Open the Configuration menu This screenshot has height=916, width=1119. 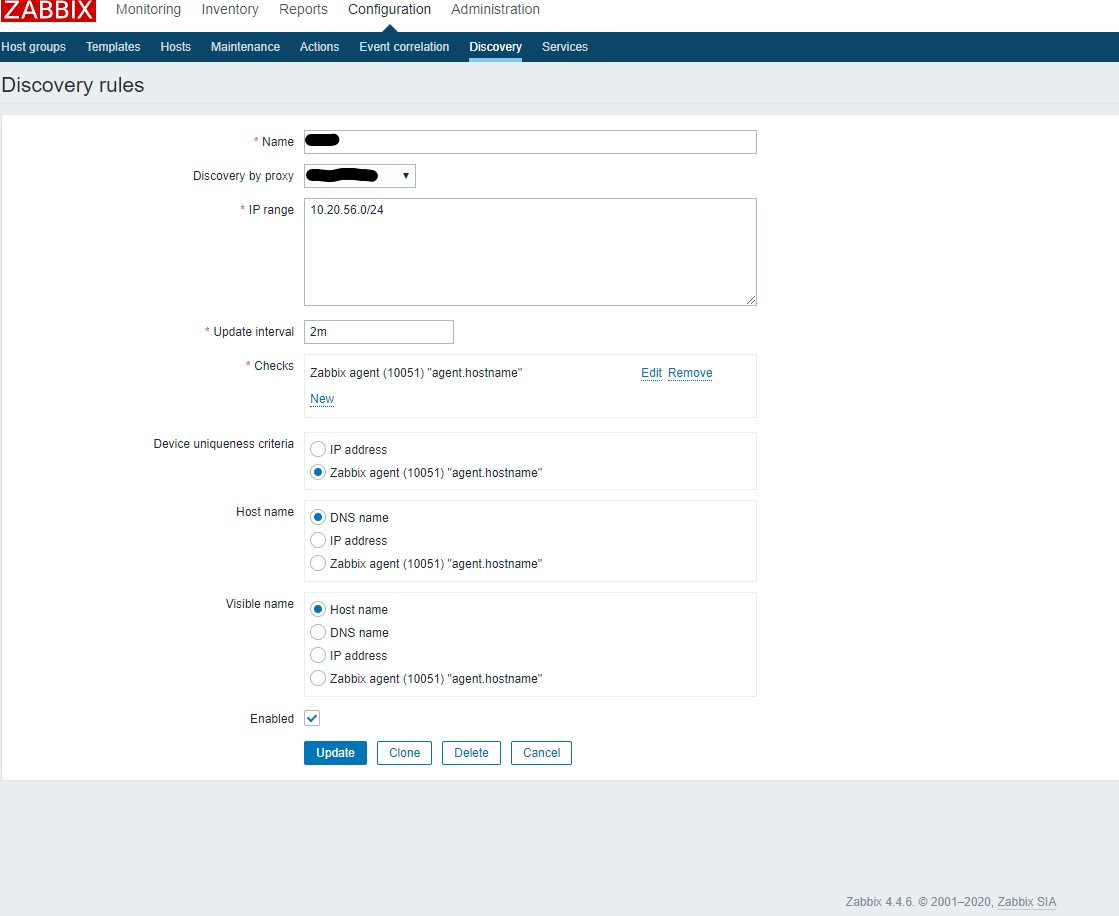[x=390, y=9]
